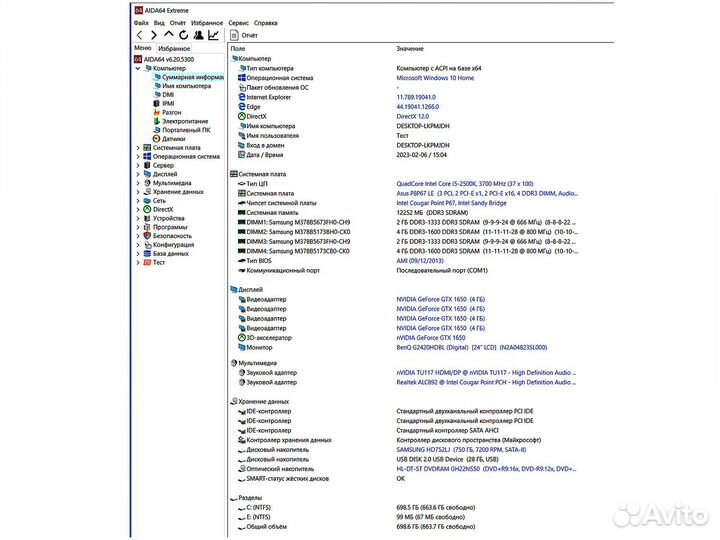Expand the Мультимедиа tree node
Screen dimensions: 720x540
[138, 183]
